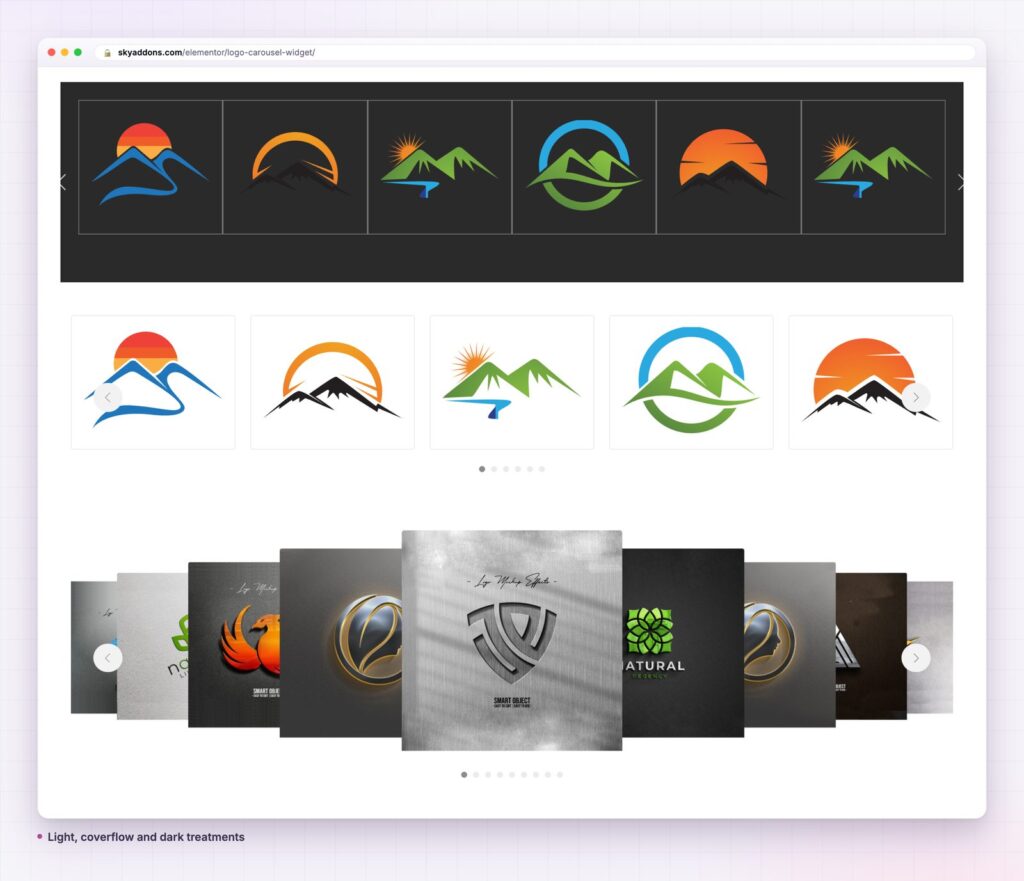
Task: Click the previous arrow of the dark logo carousel
Action: (63, 183)
